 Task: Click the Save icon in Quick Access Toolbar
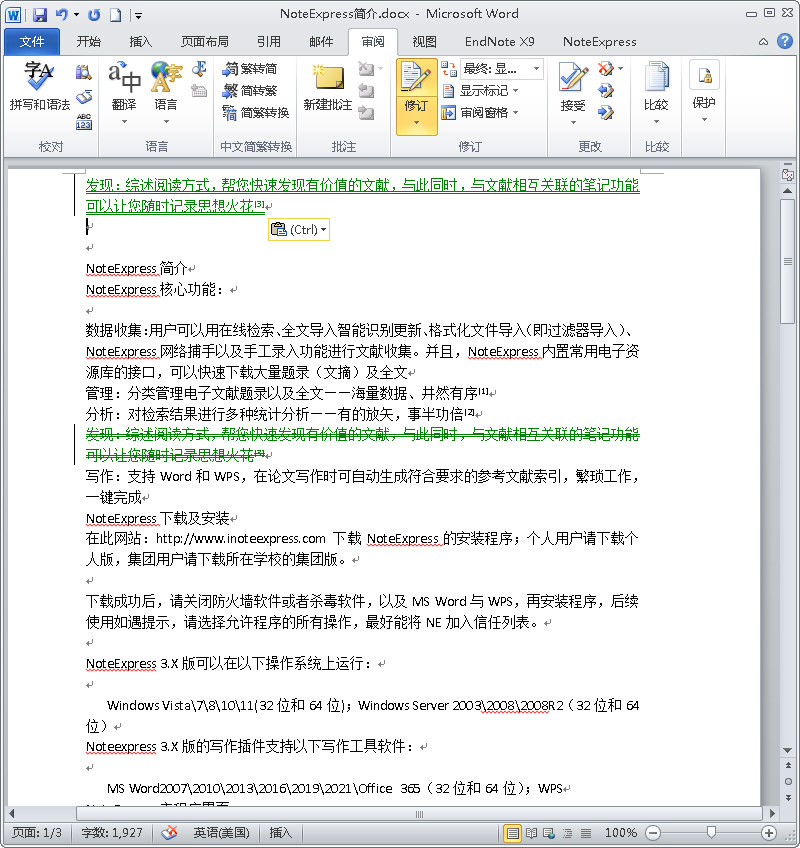coord(40,15)
